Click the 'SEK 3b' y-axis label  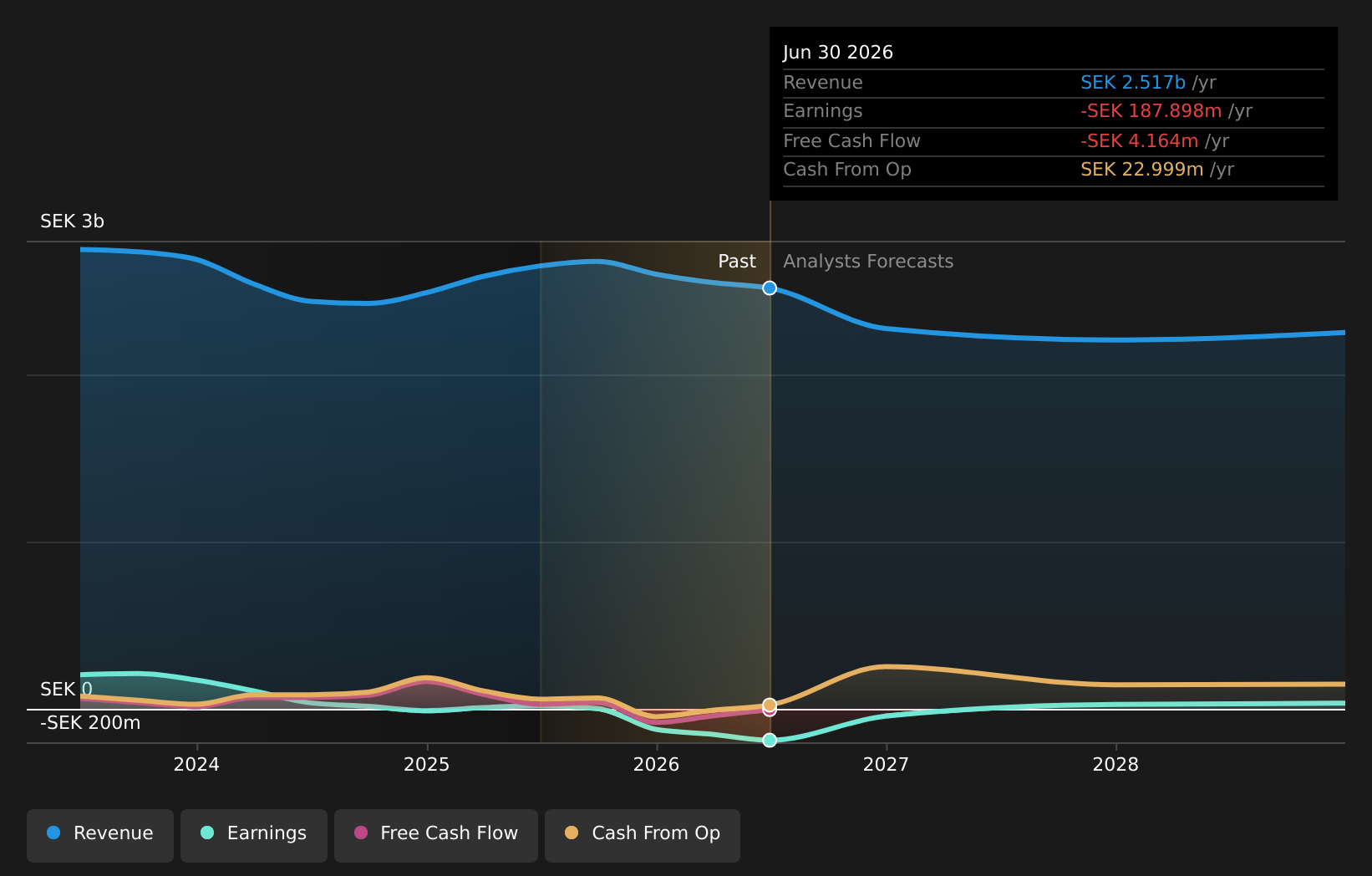pos(72,222)
